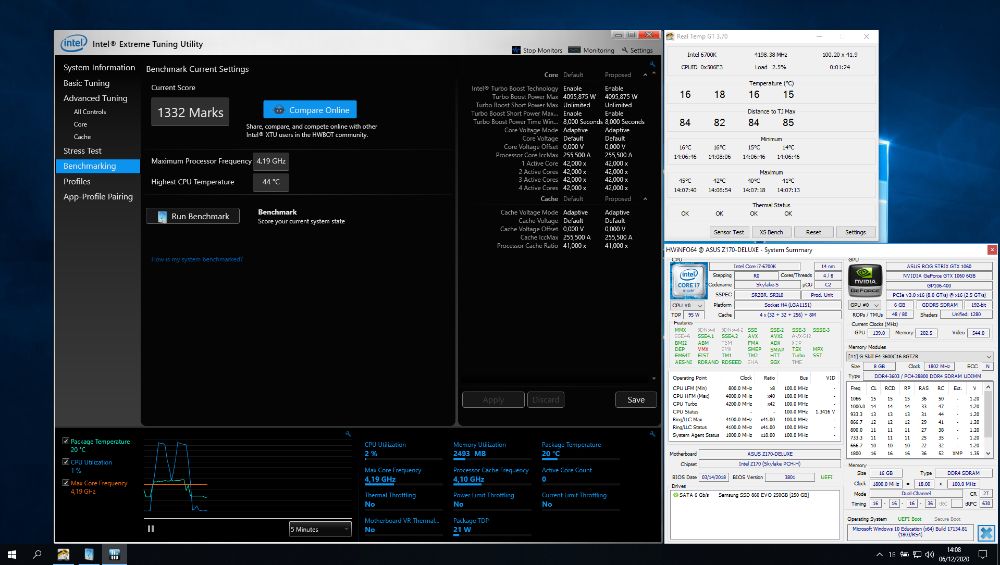
Task: Click the Real Temp app icon in title bar
Action: click(x=670, y=36)
